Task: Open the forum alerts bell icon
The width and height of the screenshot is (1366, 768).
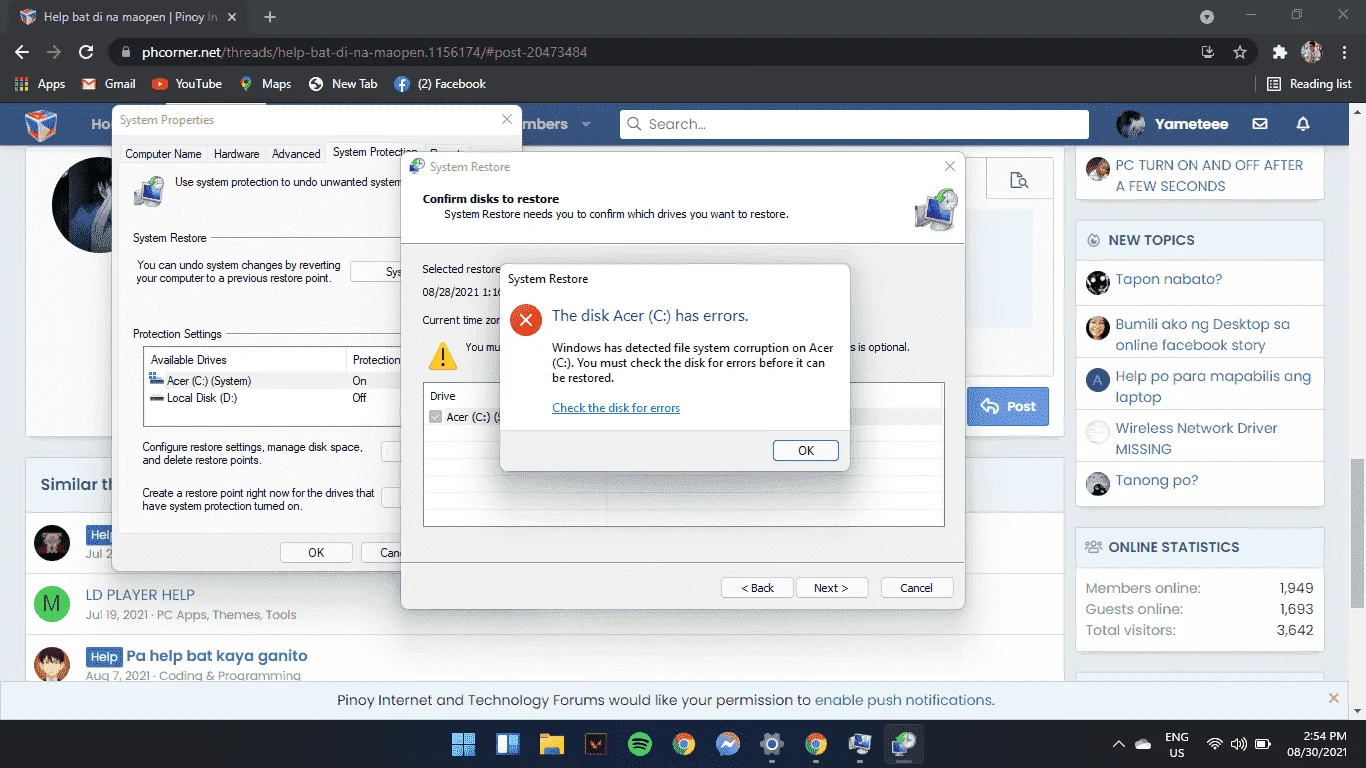Action: [1303, 124]
